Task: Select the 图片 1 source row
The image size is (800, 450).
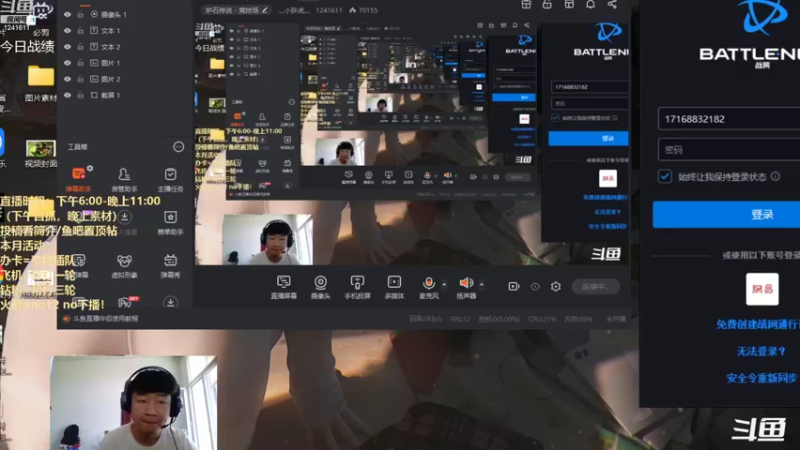Action: click(x=125, y=63)
